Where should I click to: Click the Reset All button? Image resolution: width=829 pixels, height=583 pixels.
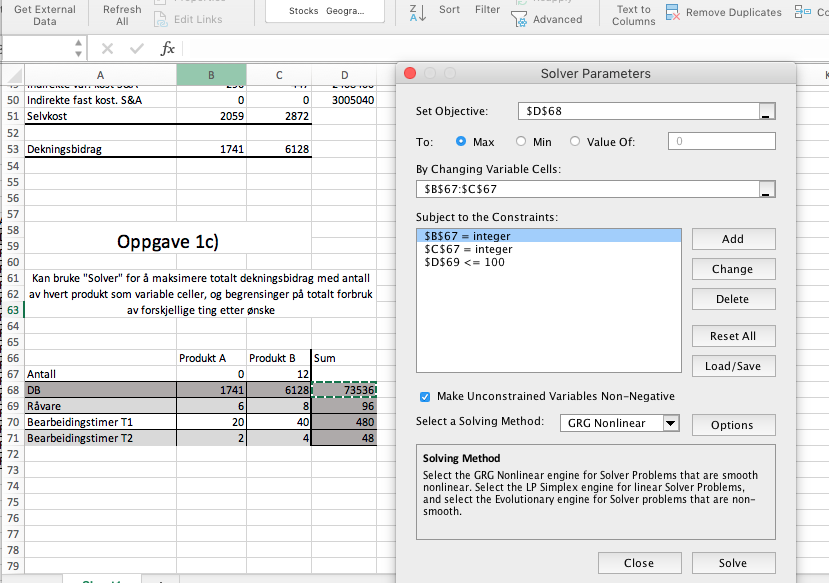pyautogui.click(x=733, y=336)
